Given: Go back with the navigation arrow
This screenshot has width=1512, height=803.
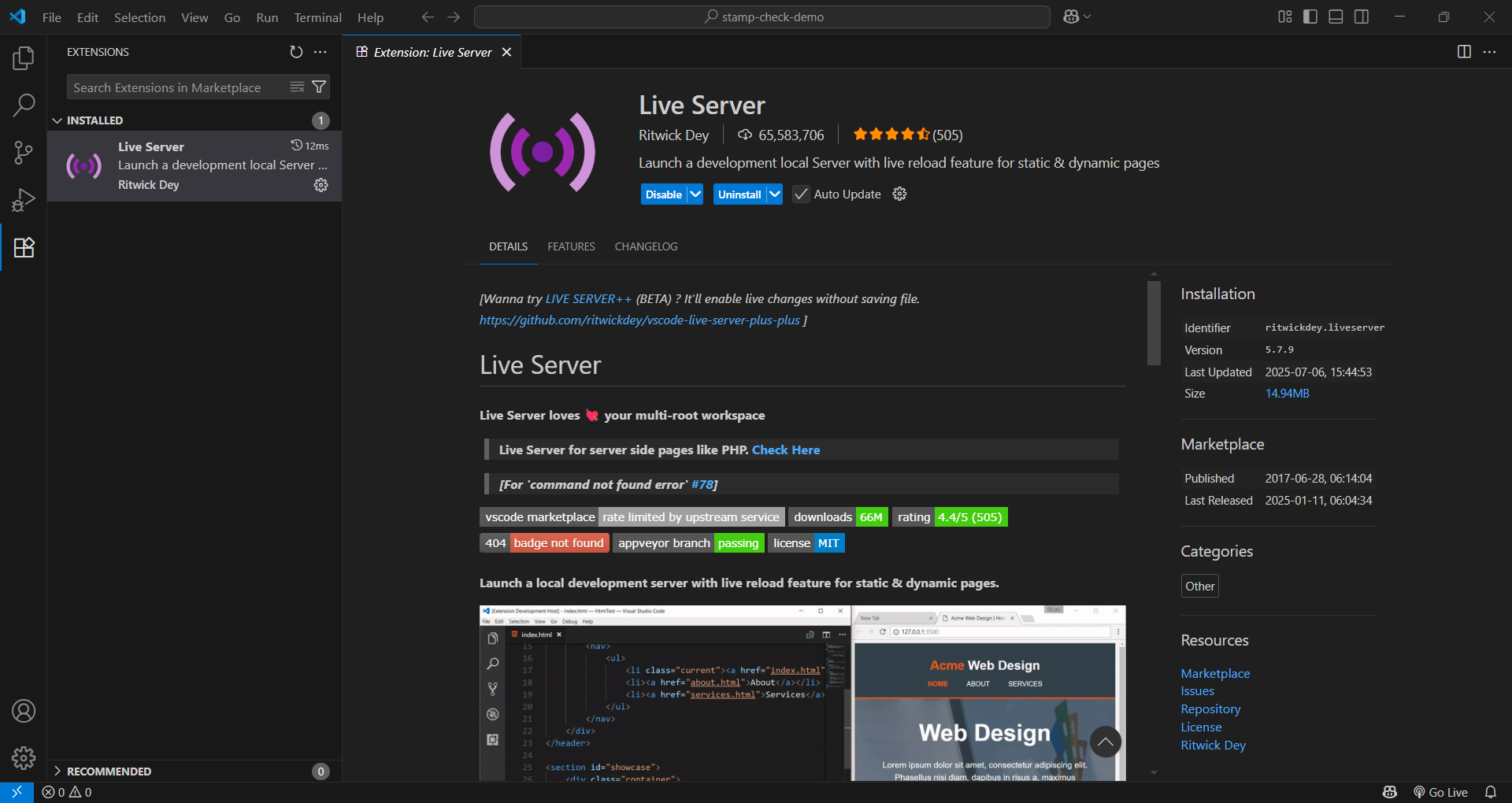Looking at the screenshot, I should click(428, 17).
